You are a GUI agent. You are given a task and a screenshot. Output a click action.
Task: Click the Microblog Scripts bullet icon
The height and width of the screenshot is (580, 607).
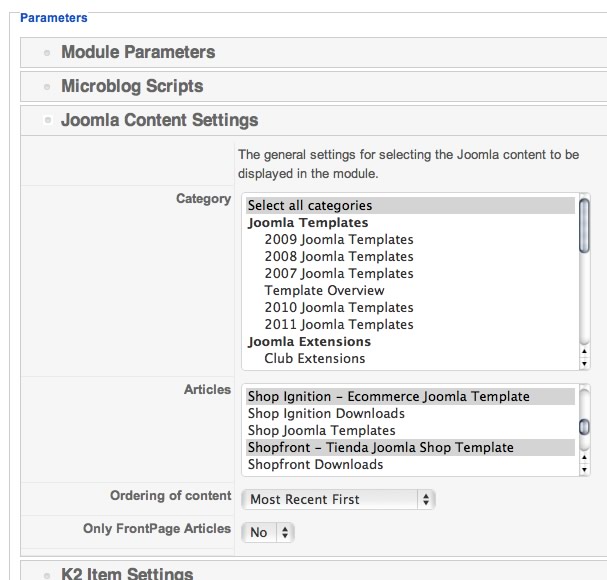point(47,87)
